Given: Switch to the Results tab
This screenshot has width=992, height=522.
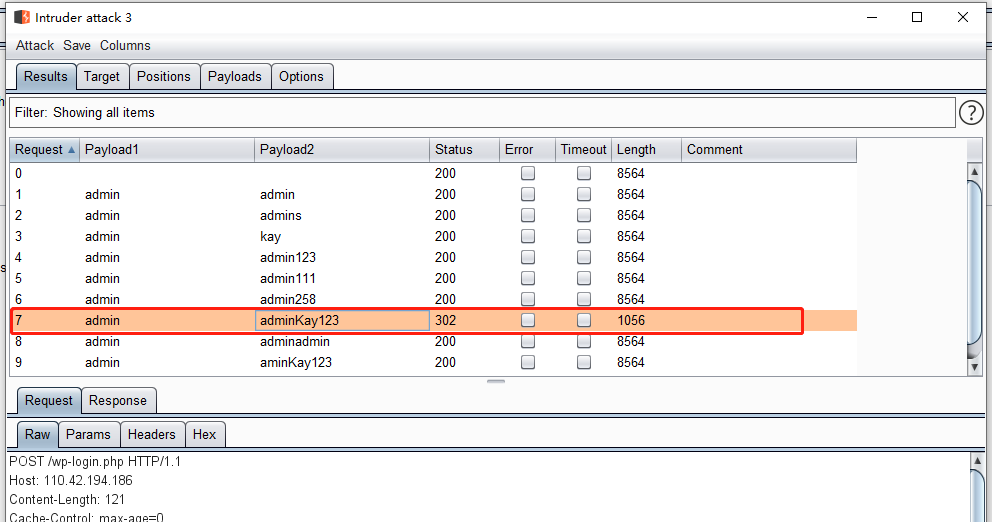Looking at the screenshot, I should pyautogui.click(x=46, y=77).
